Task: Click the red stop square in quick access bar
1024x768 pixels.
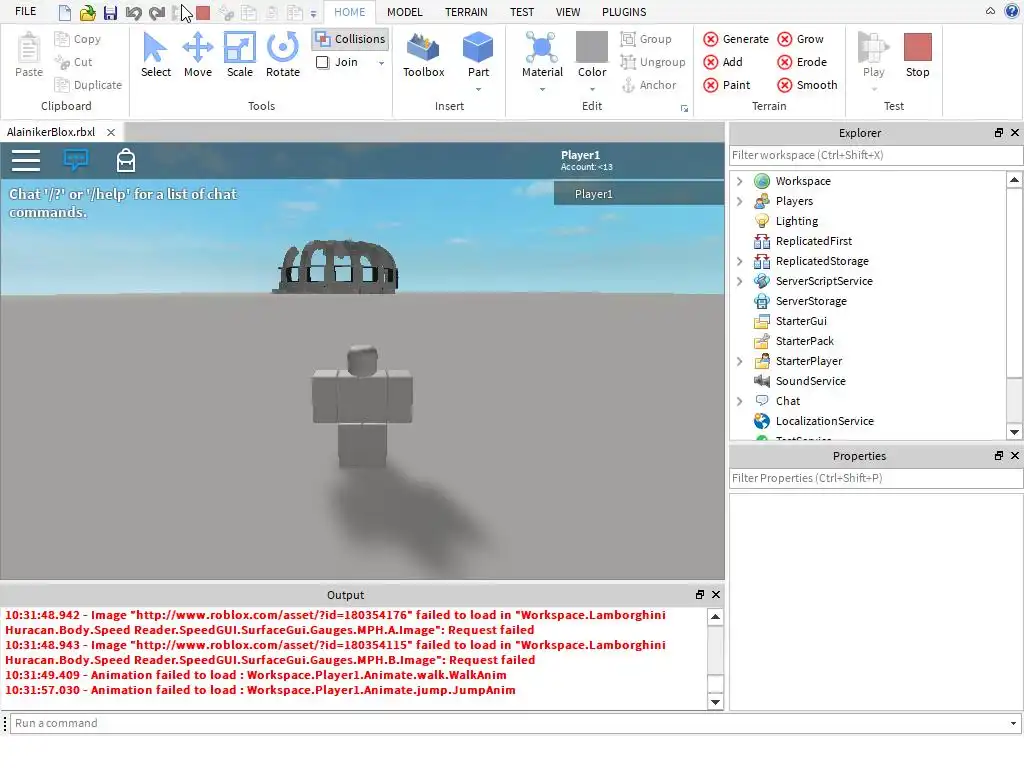Action: click(x=203, y=12)
